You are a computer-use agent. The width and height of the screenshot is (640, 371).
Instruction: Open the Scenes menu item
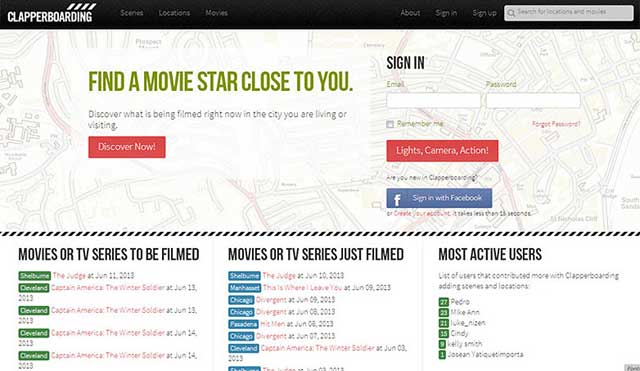(132, 13)
